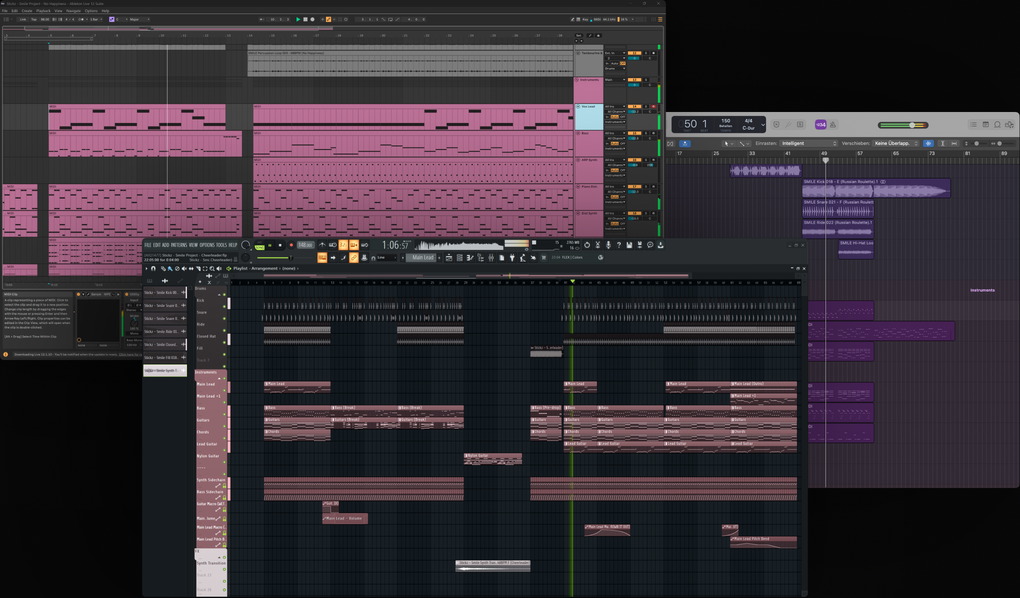
Task: Open the FL Studio mixer icon
Action: point(491,258)
